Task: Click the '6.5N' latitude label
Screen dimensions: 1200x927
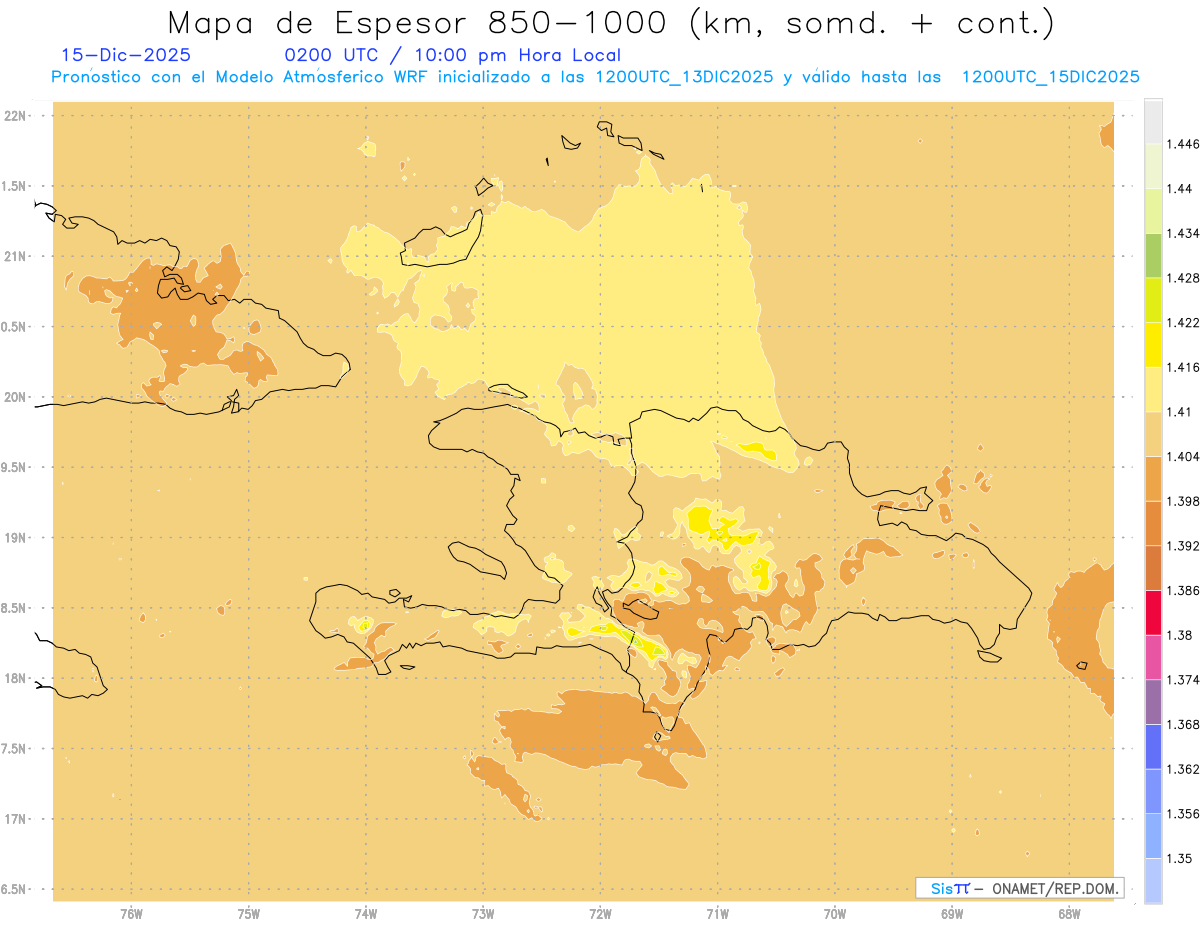Action: coord(15,889)
